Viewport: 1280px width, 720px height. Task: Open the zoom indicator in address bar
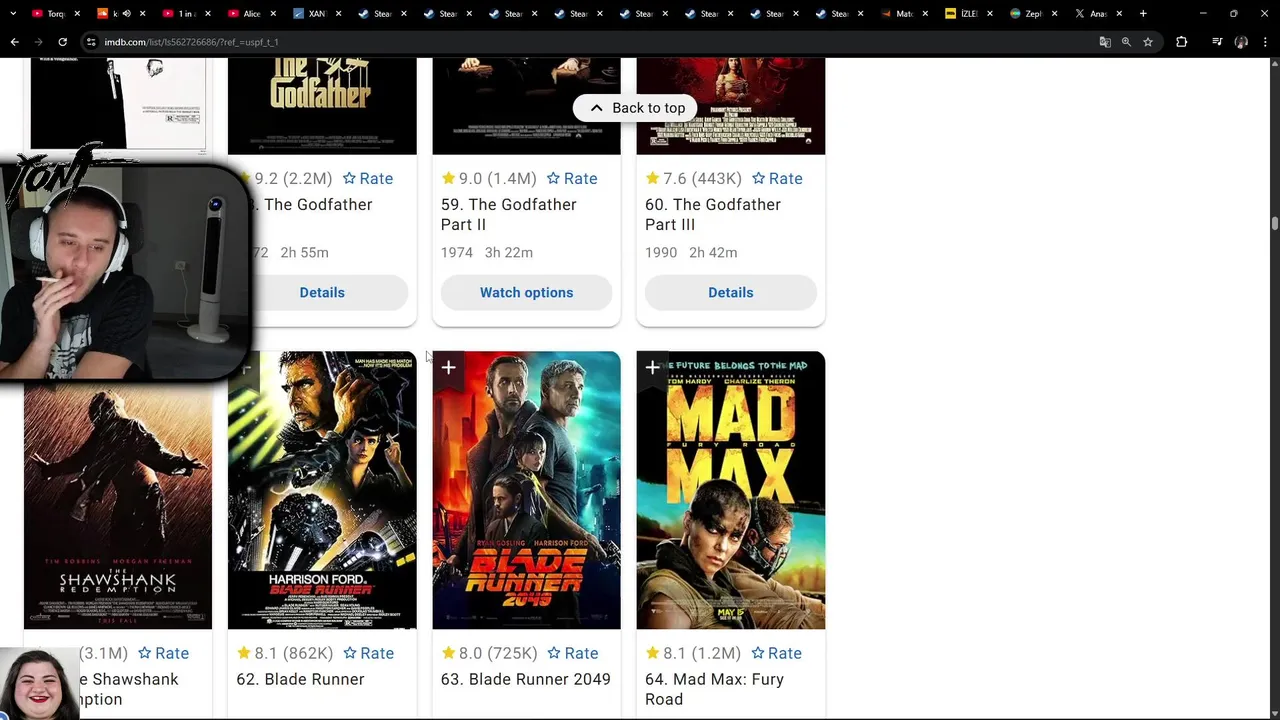(x=1126, y=42)
